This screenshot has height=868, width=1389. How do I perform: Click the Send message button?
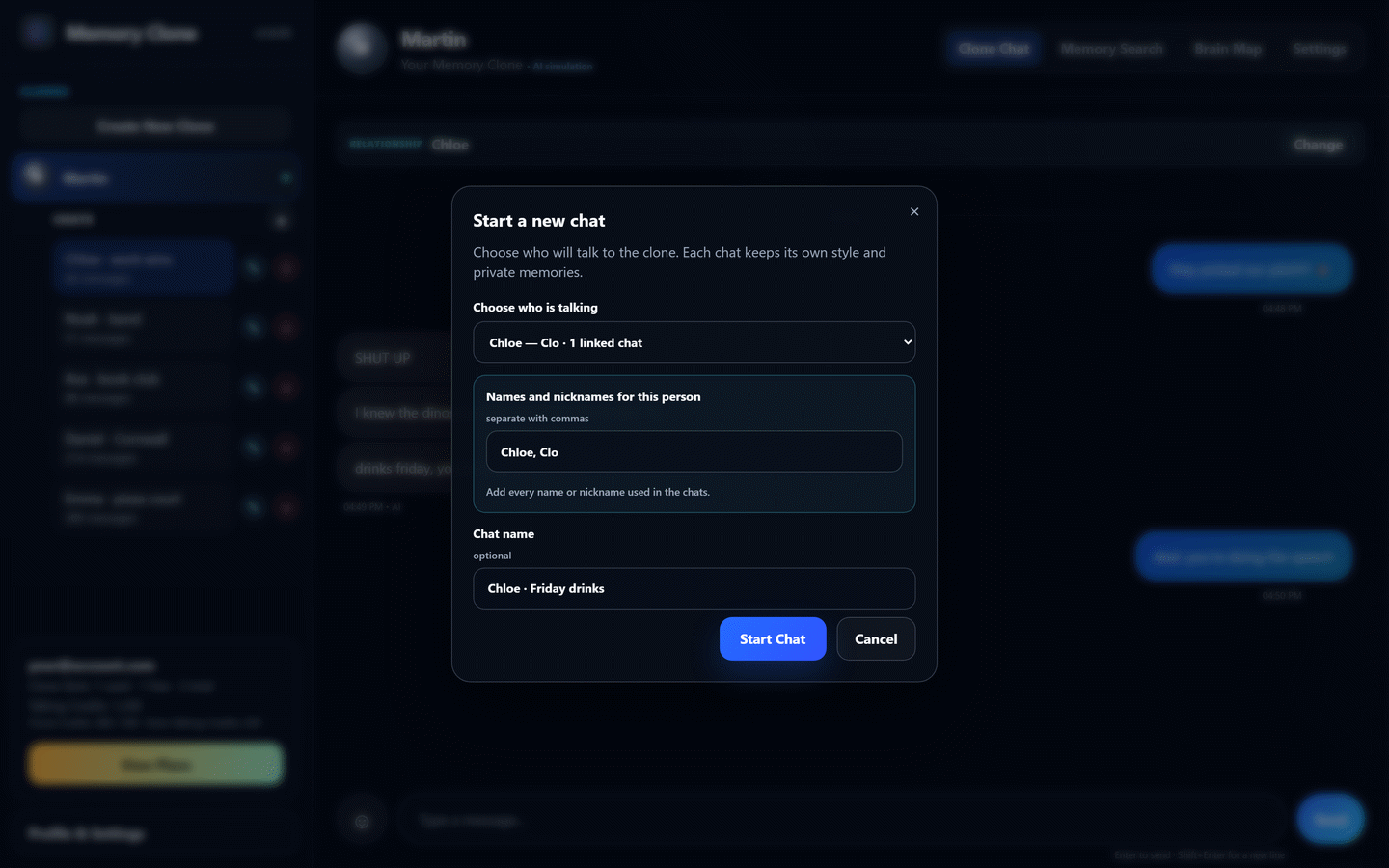click(1330, 819)
